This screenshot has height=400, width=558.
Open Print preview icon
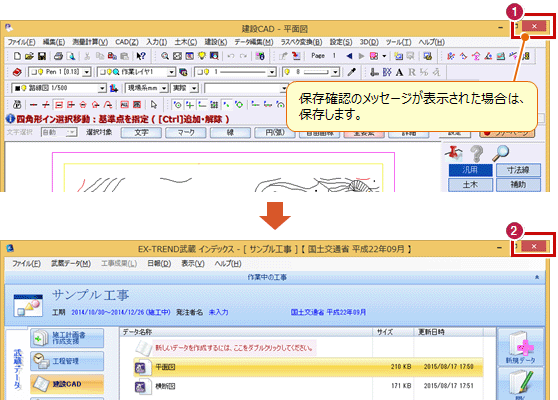click(x=71, y=56)
